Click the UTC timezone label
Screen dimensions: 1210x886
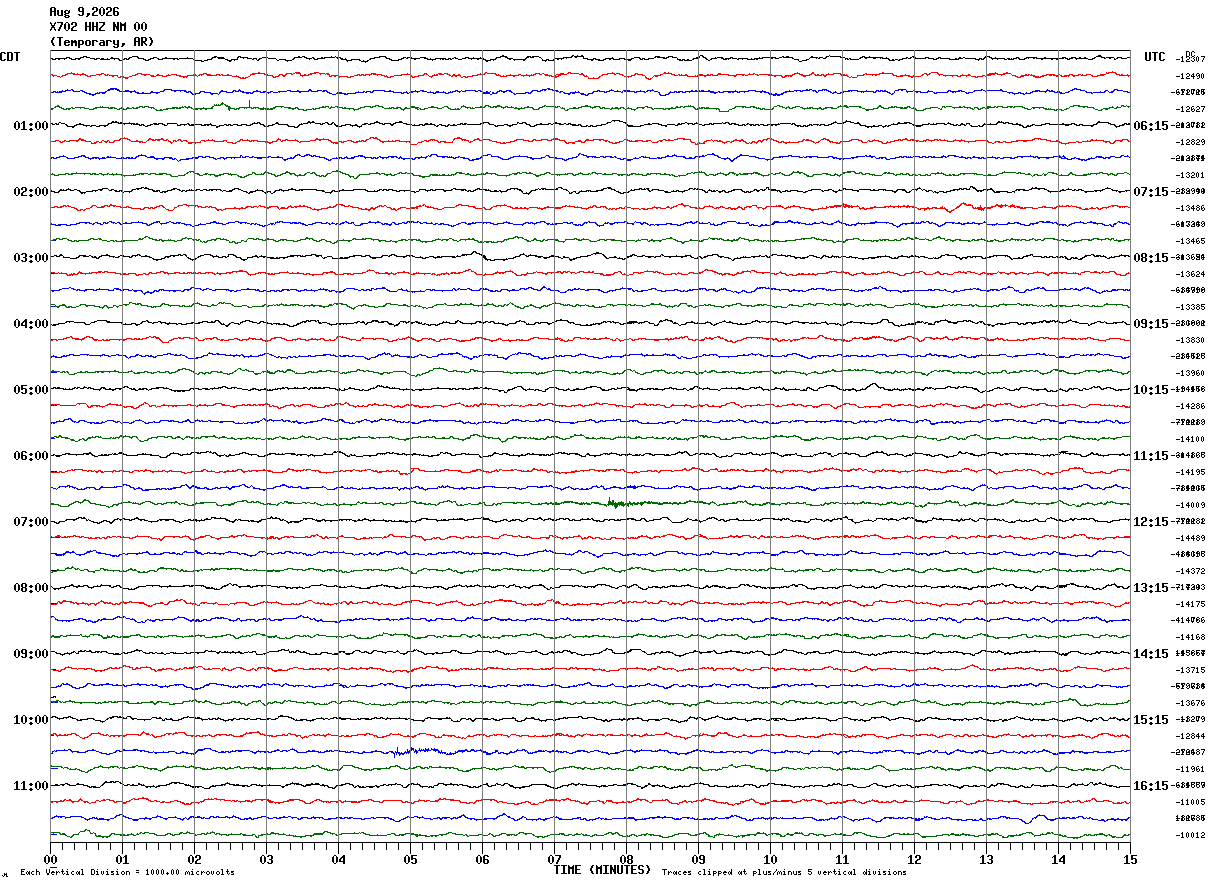(1155, 57)
